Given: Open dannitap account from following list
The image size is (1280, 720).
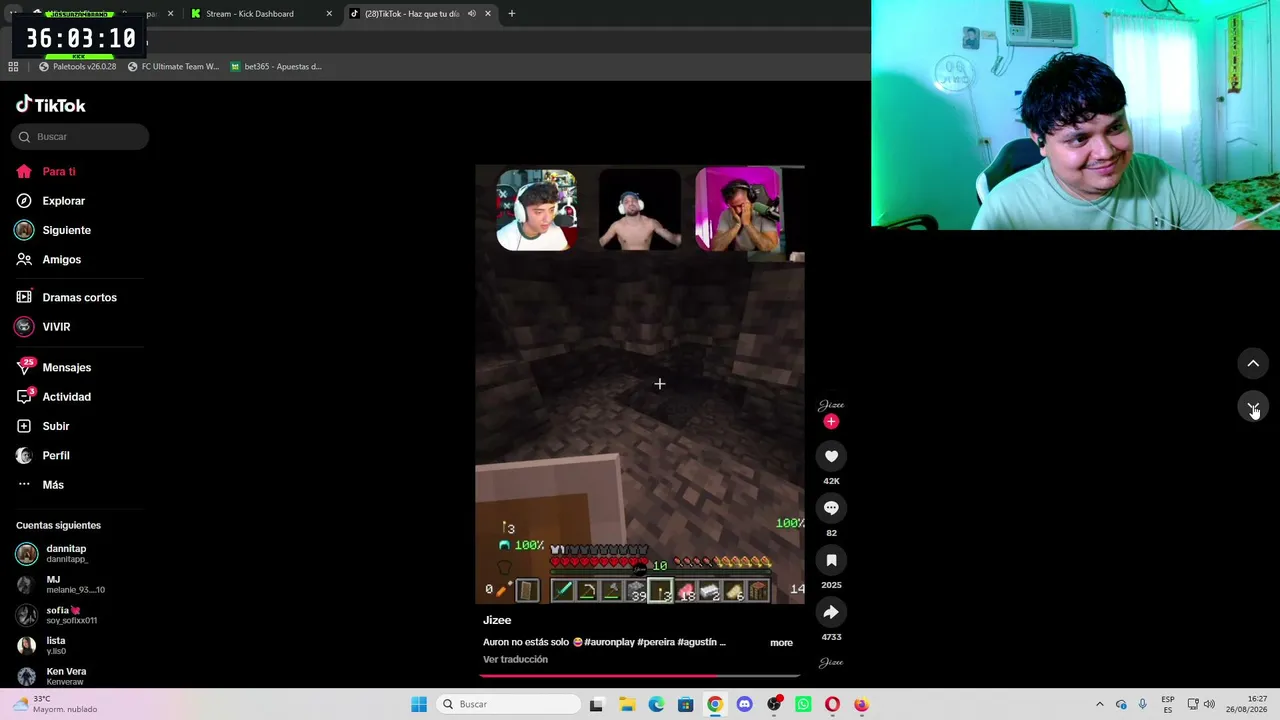Looking at the screenshot, I should 52,554.
